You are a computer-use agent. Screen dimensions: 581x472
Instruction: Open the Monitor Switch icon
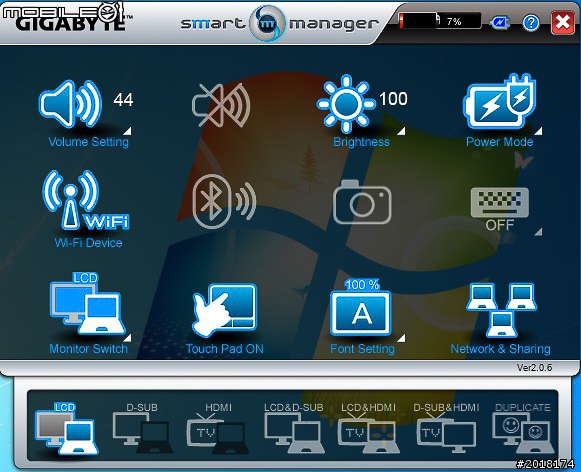[88, 304]
